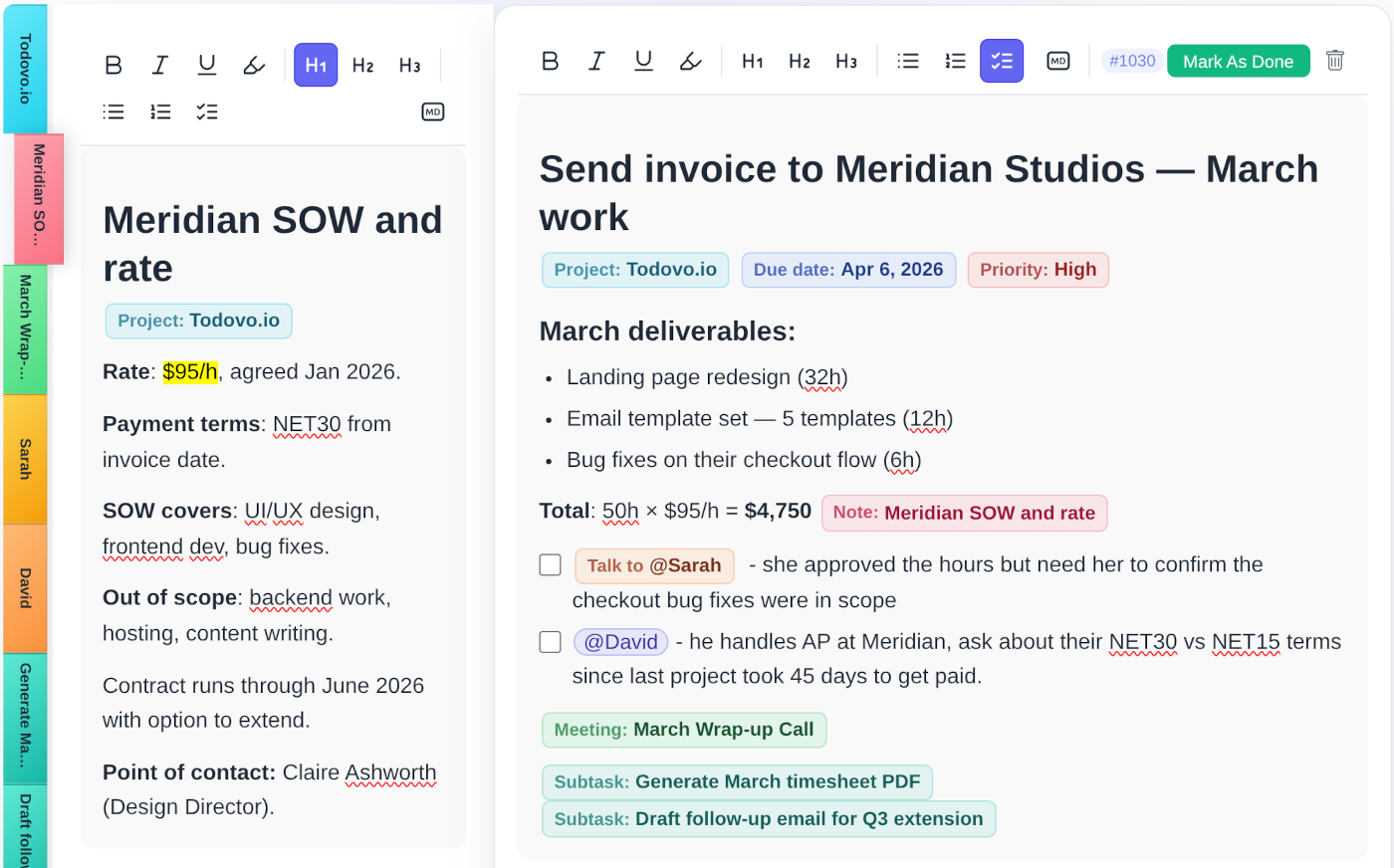
Task: Click the highlighted $95/h rate text
Action: 190,372
